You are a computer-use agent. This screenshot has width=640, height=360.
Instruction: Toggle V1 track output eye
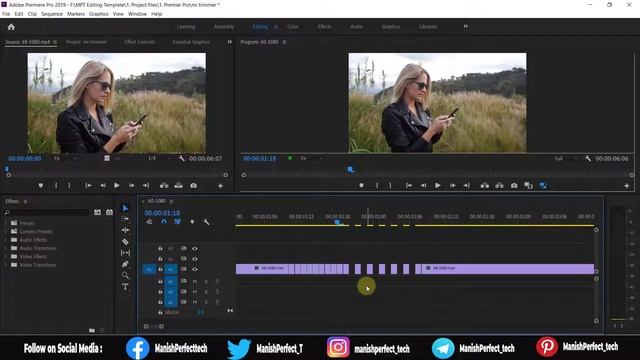coord(195,269)
